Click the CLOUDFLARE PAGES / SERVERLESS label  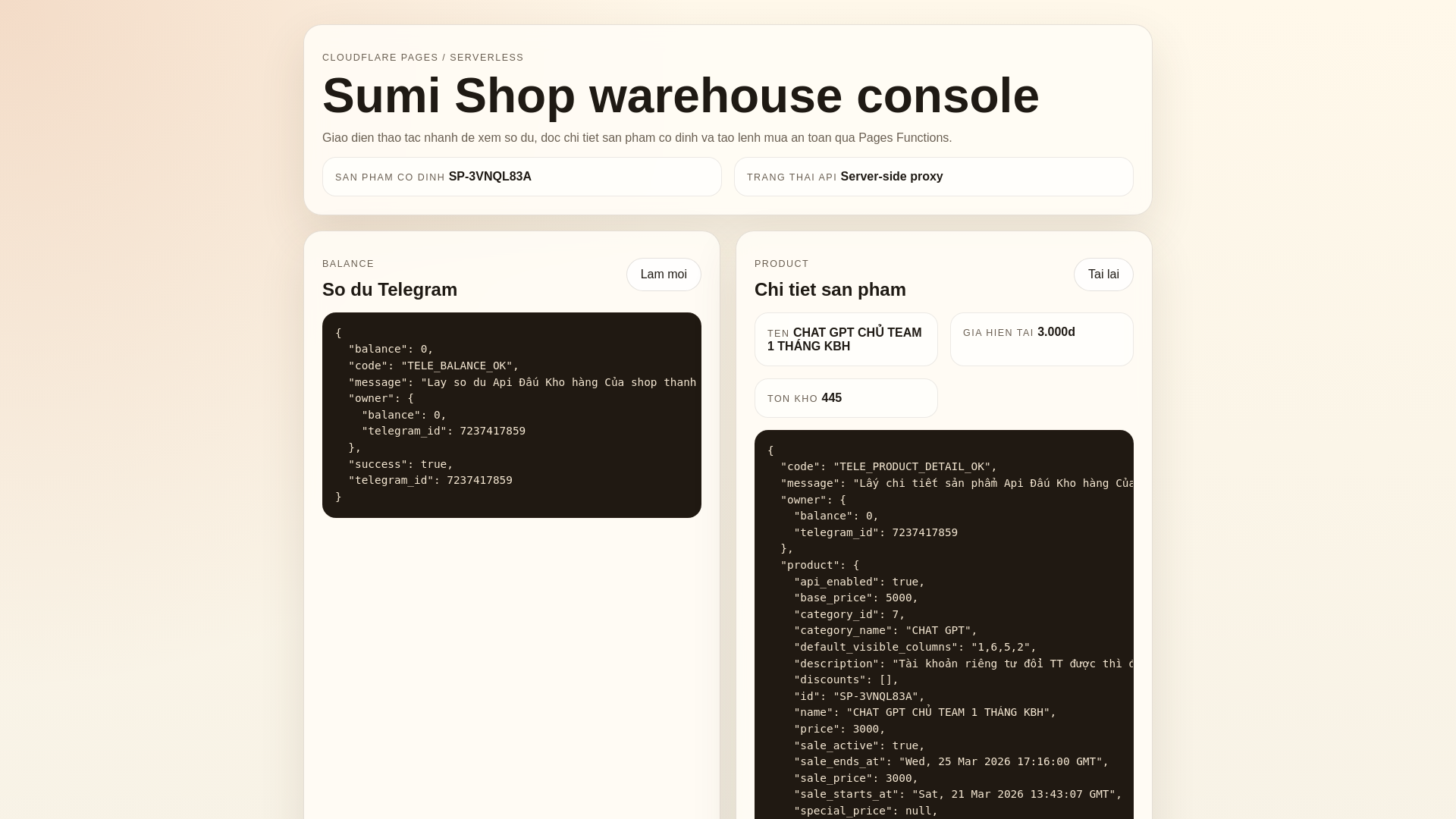423,58
